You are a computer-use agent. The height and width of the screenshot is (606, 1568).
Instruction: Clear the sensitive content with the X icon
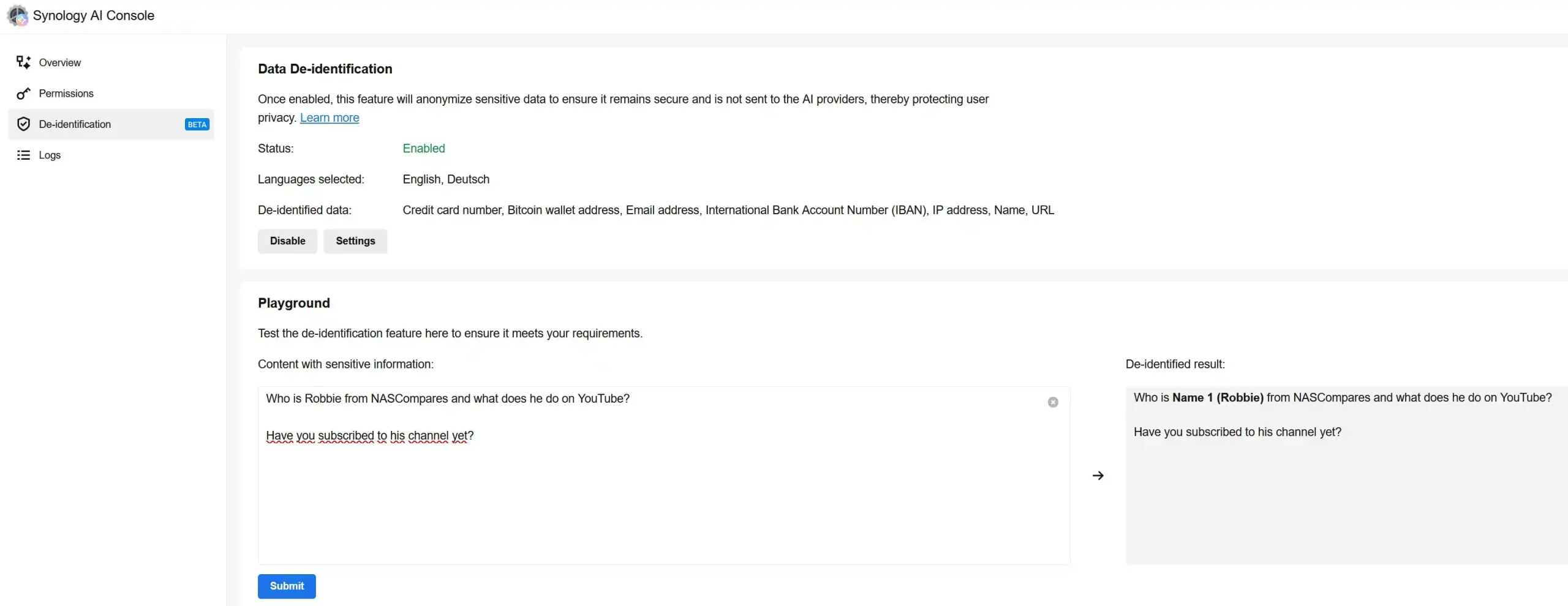coord(1053,402)
